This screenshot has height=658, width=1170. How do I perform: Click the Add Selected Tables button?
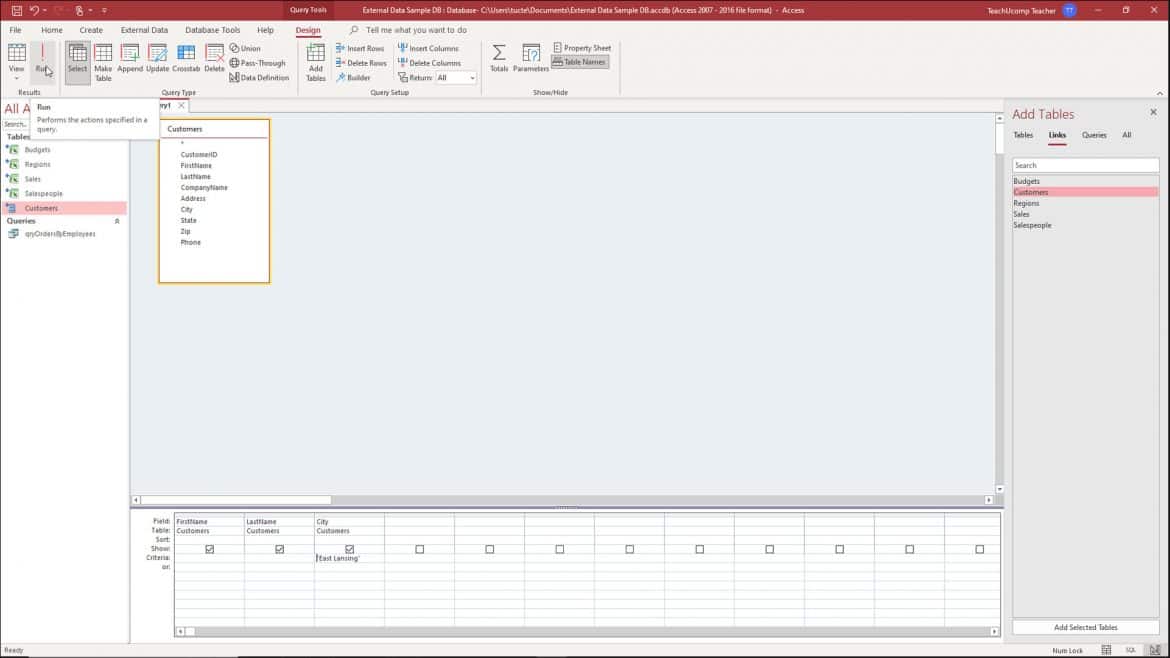pyautogui.click(x=1085, y=627)
